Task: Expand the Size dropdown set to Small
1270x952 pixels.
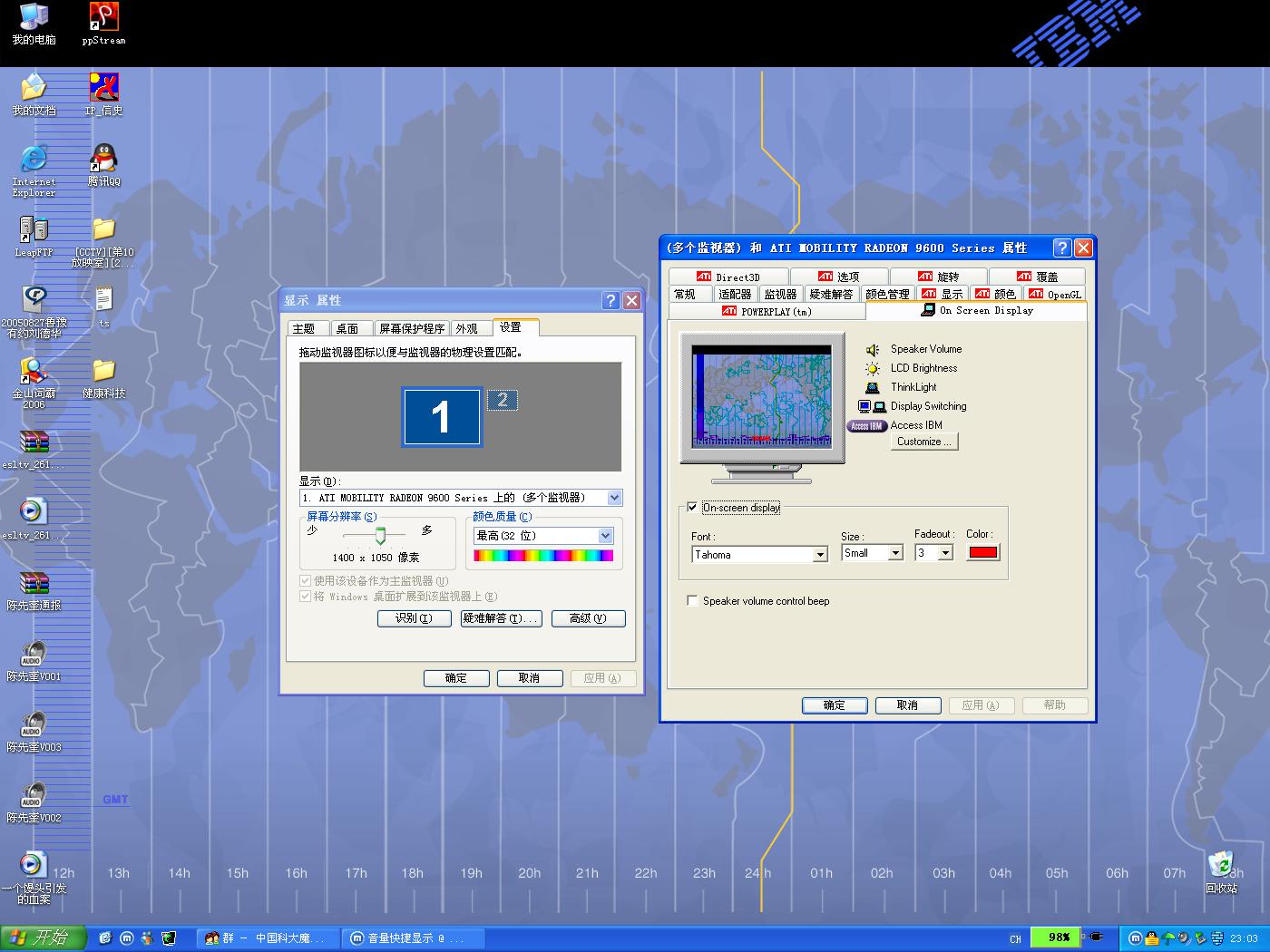Action: click(895, 553)
